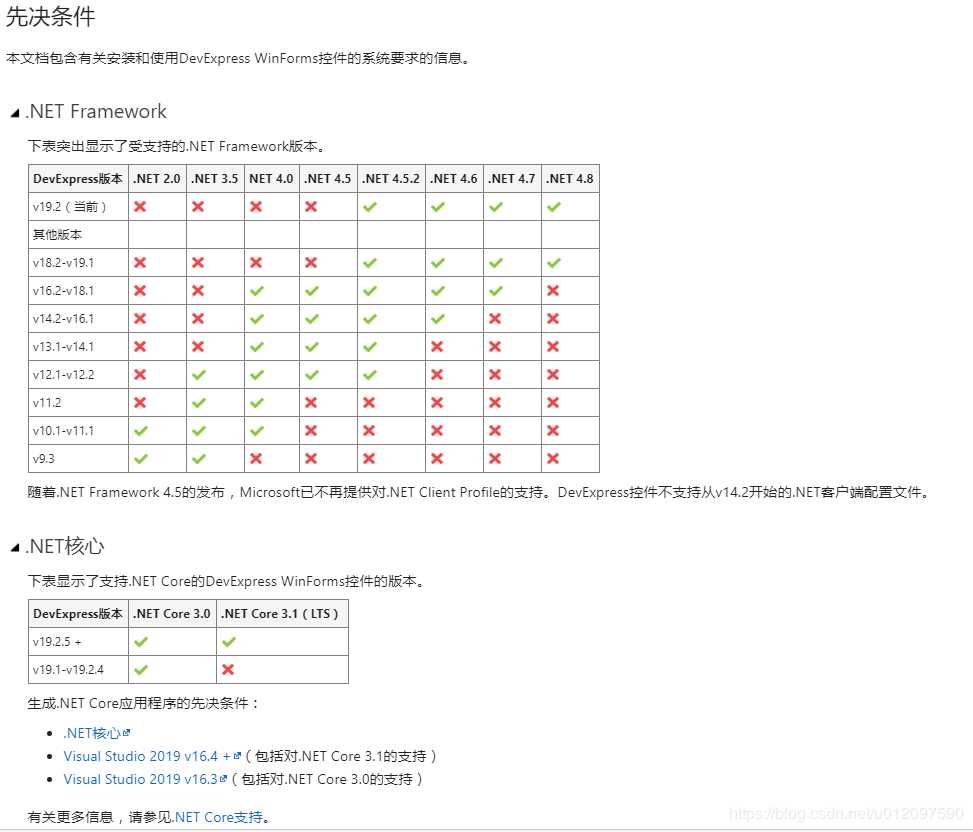
Task: Click the v16.2-v18.1 row label
Action: click(x=63, y=290)
